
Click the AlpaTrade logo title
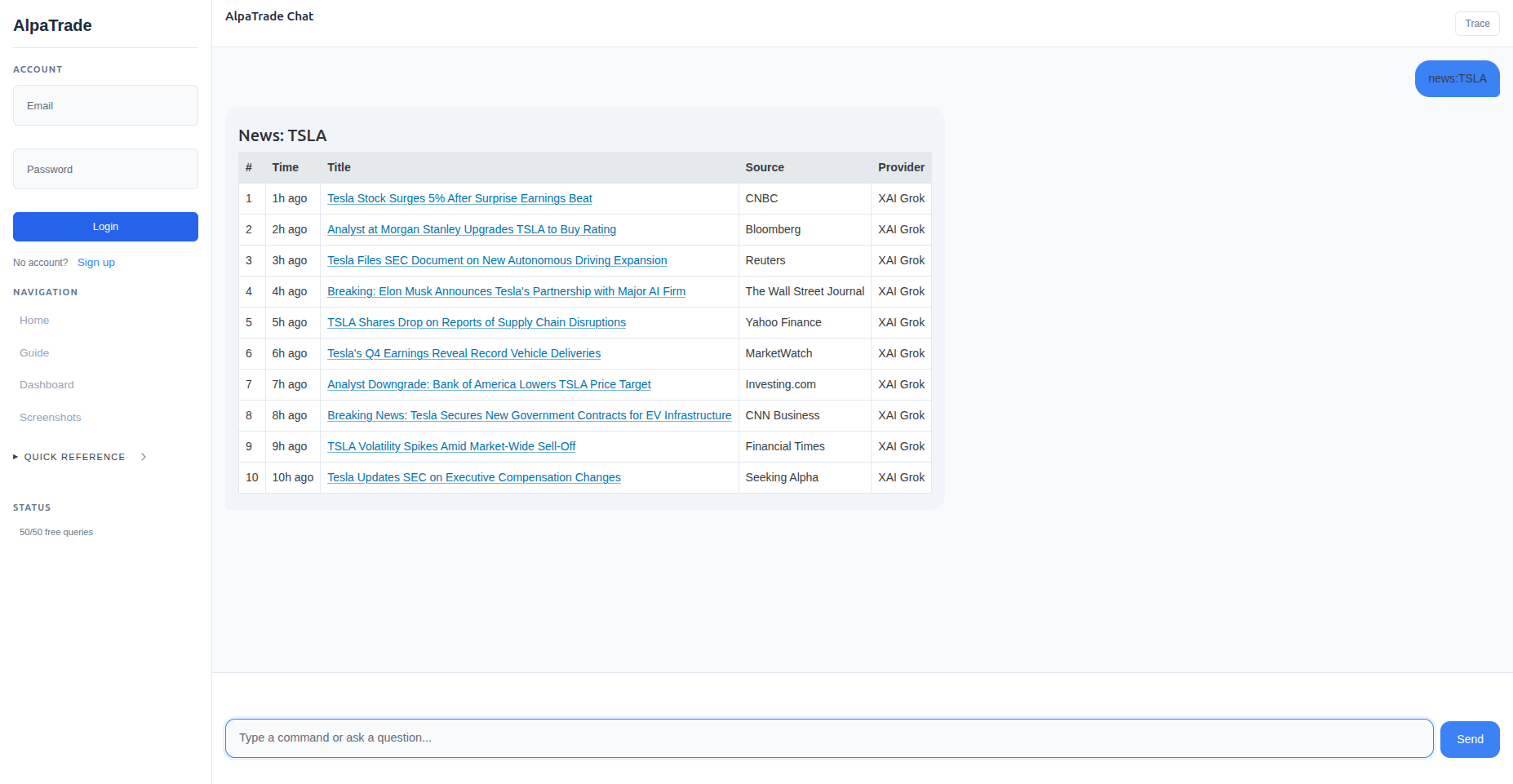[52, 25]
